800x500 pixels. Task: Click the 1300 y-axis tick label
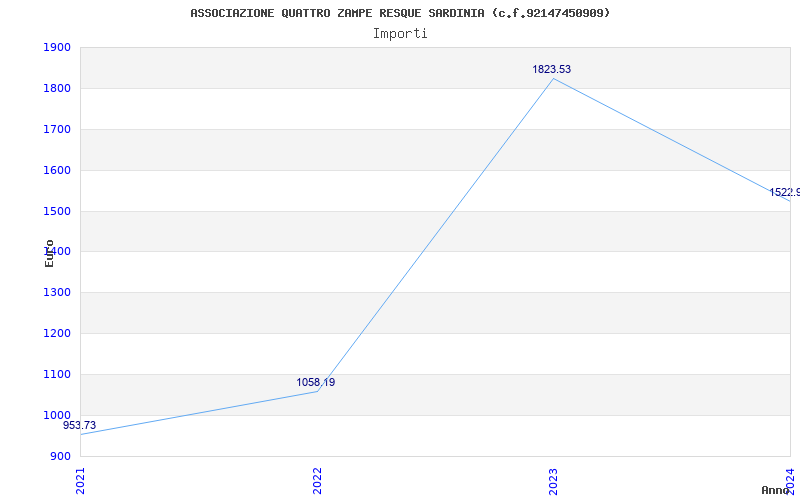tap(57, 292)
